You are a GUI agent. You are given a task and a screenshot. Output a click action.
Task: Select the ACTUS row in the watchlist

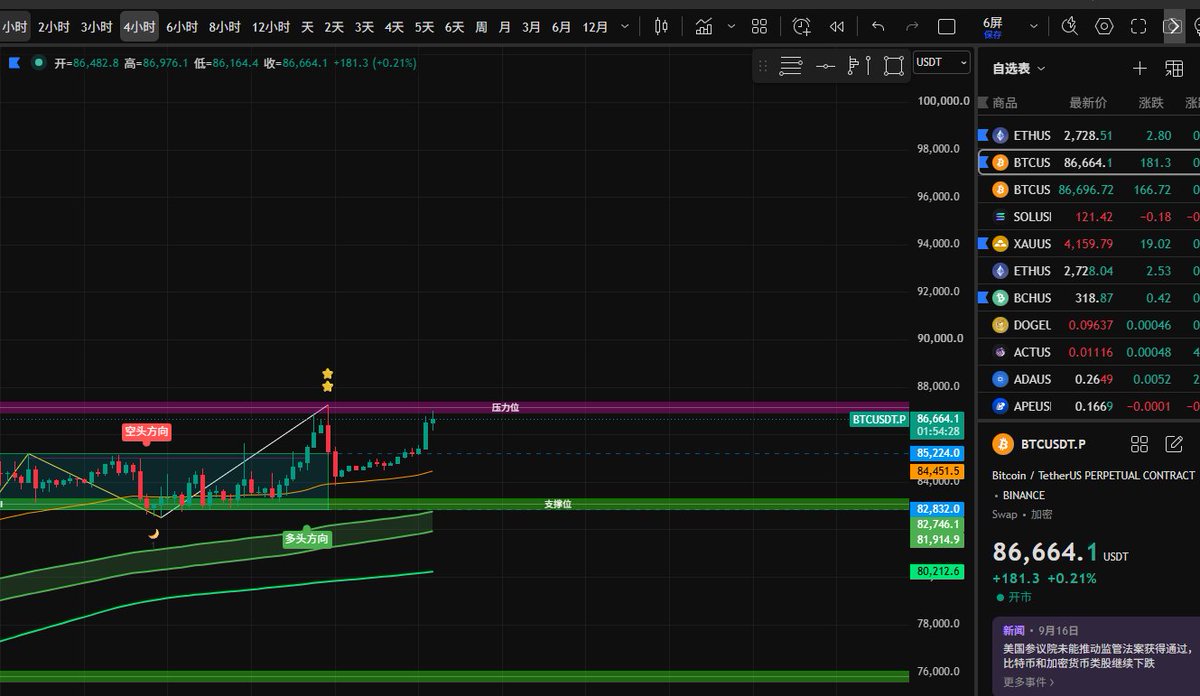pos(1089,351)
